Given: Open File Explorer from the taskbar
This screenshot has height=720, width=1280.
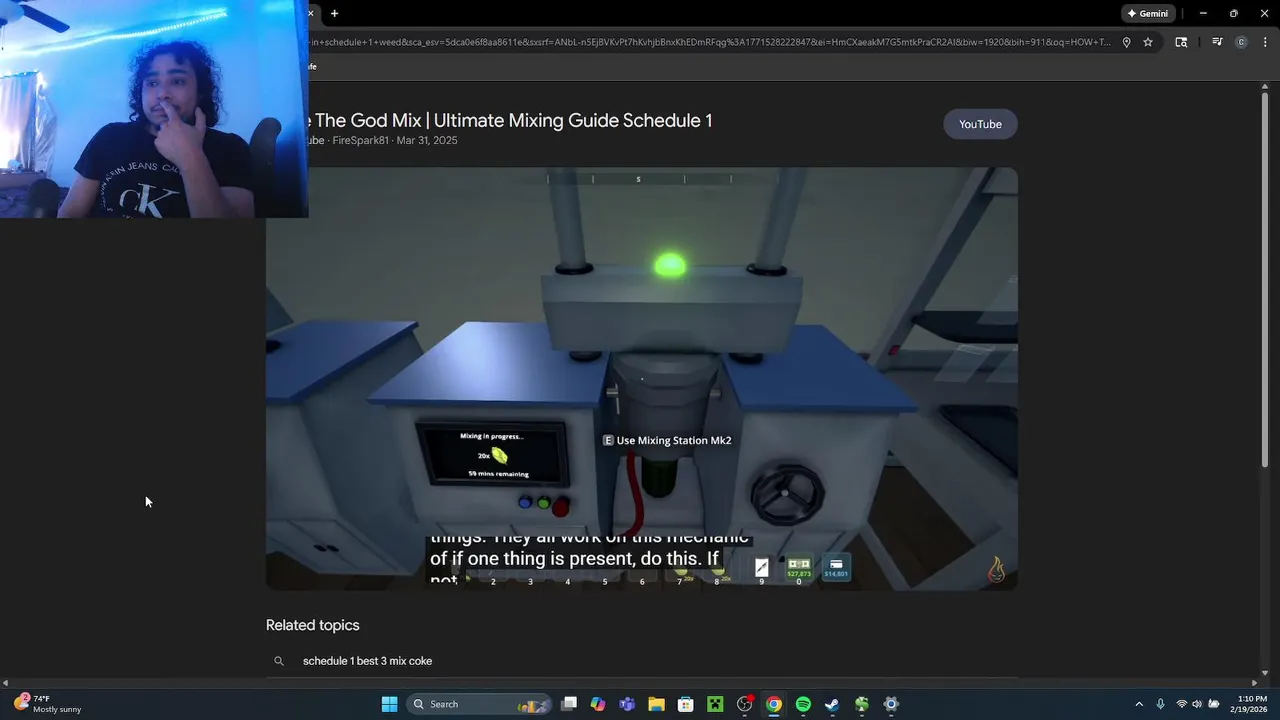Looking at the screenshot, I should [x=656, y=704].
